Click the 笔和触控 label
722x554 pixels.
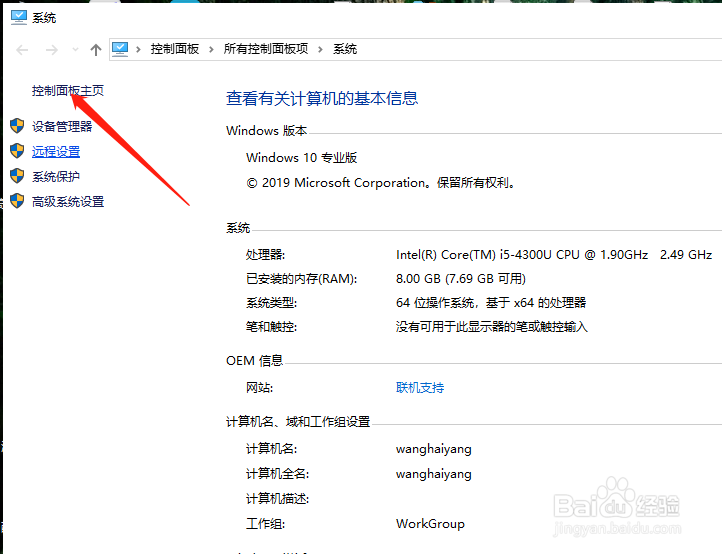point(272,327)
